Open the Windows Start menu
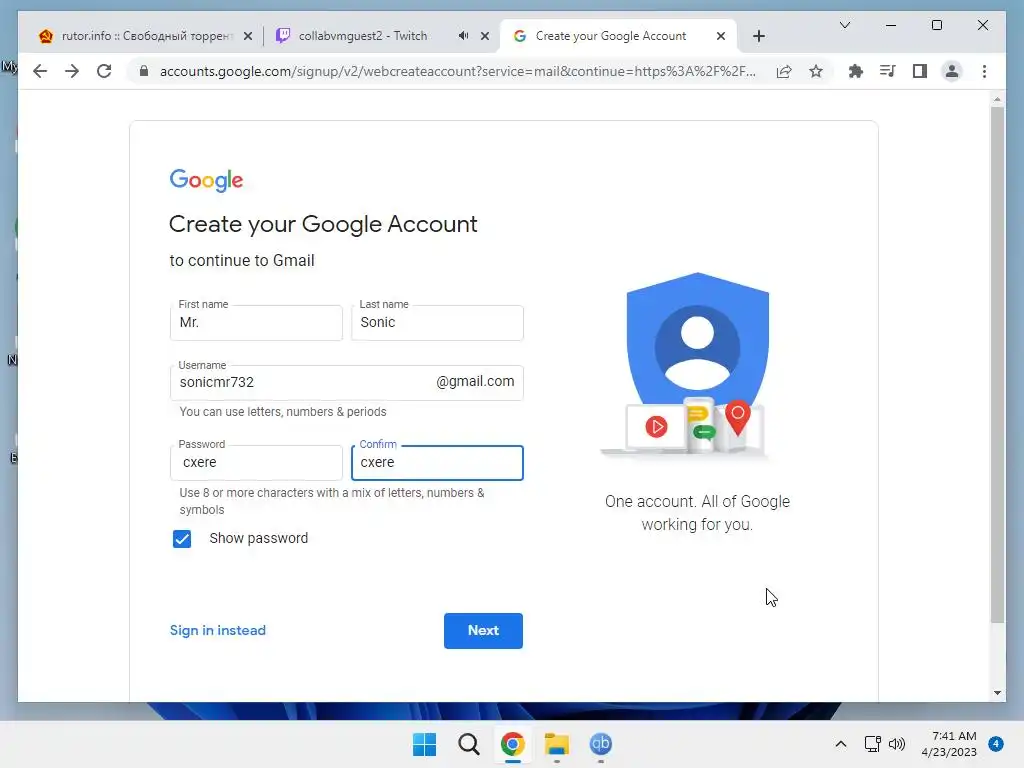Viewport: 1024px width, 768px height. pyautogui.click(x=424, y=744)
